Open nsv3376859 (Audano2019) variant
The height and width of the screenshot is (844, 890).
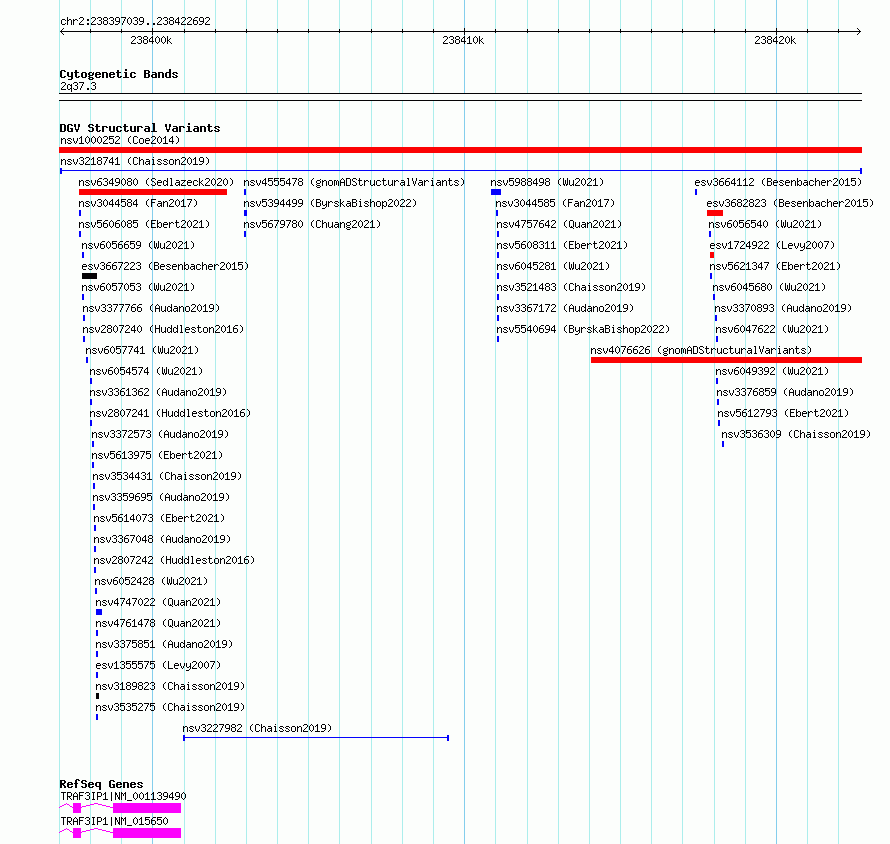pyautogui.click(x=785, y=392)
